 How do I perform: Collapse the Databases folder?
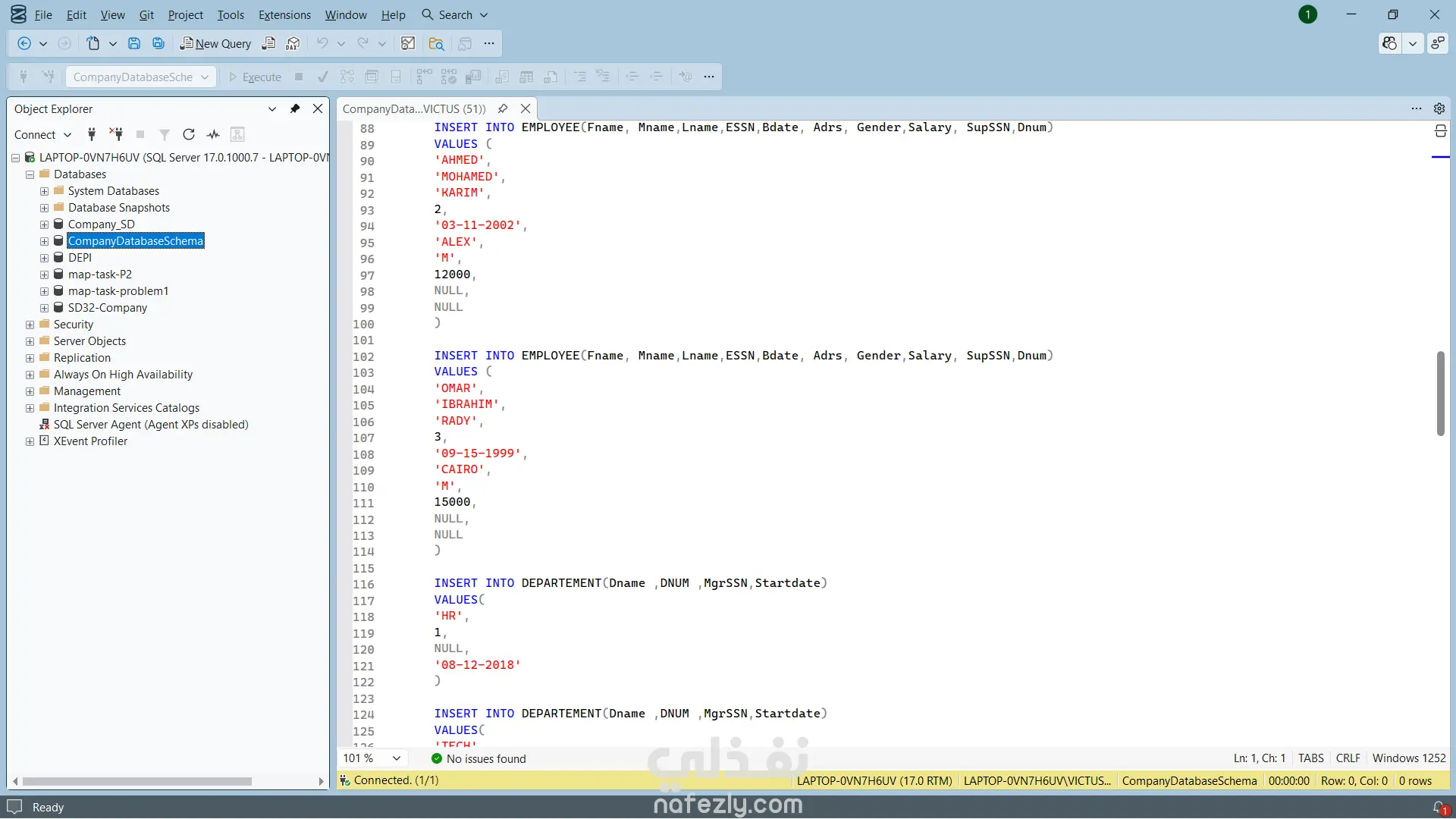30,174
